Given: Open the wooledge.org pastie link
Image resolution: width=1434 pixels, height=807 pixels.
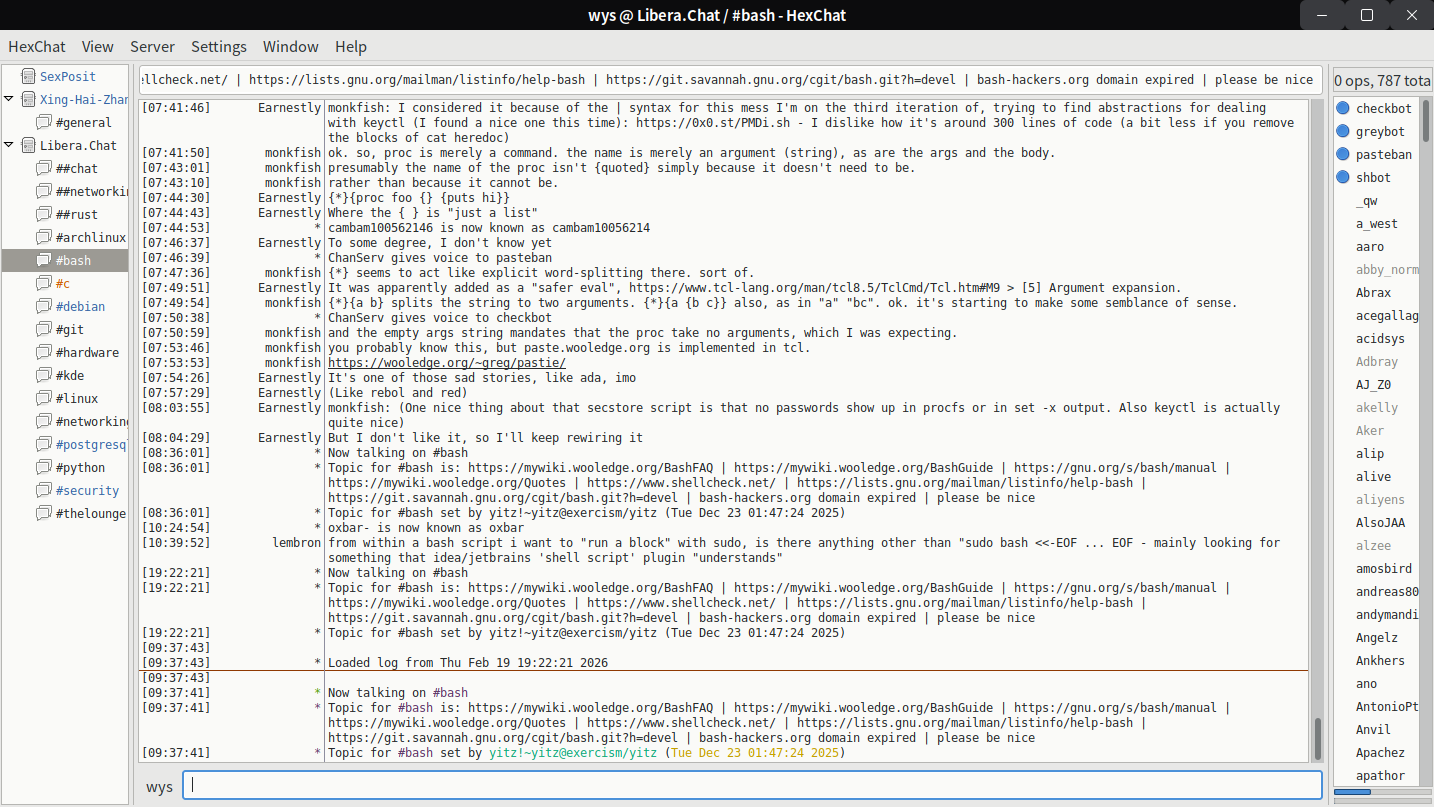Looking at the screenshot, I should pos(446,363).
